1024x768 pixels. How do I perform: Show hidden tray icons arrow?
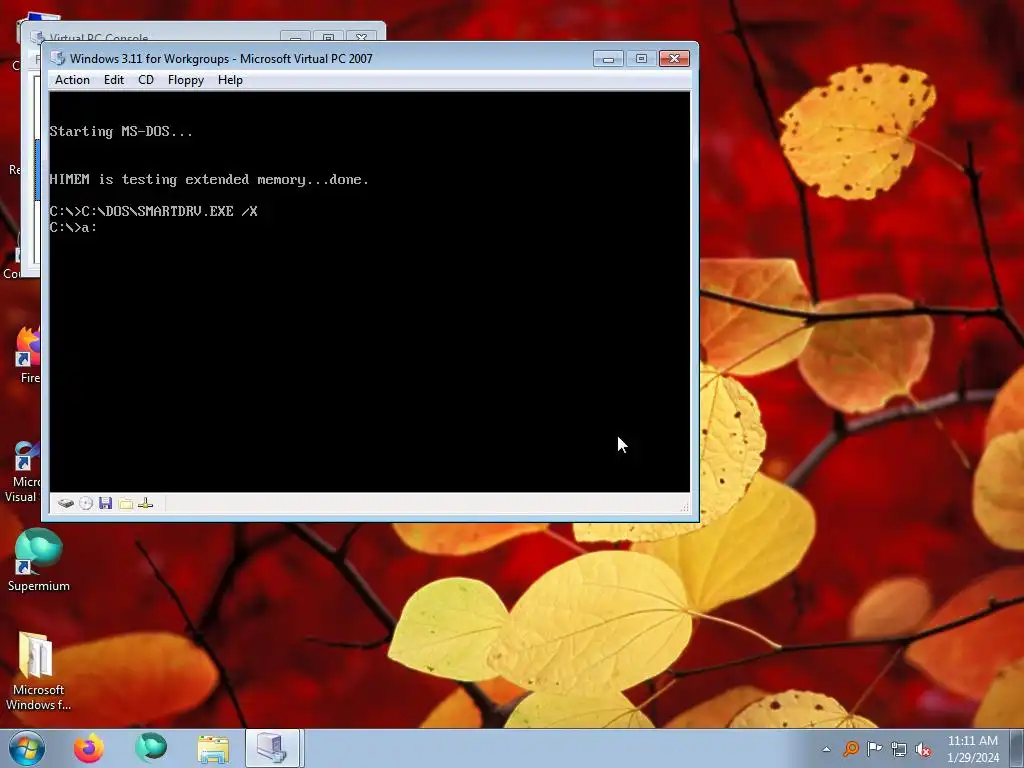tap(826, 749)
